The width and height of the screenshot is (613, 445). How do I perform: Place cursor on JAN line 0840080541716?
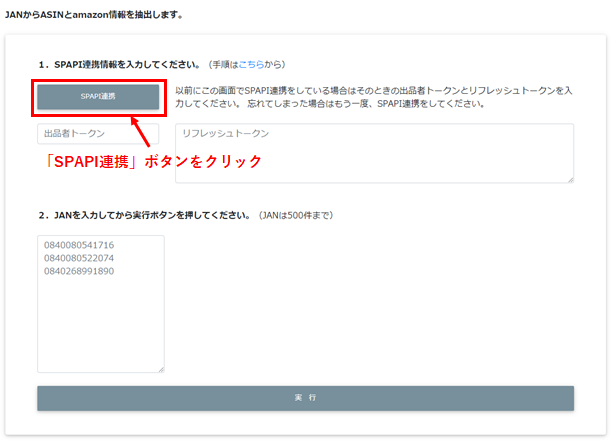pos(79,246)
